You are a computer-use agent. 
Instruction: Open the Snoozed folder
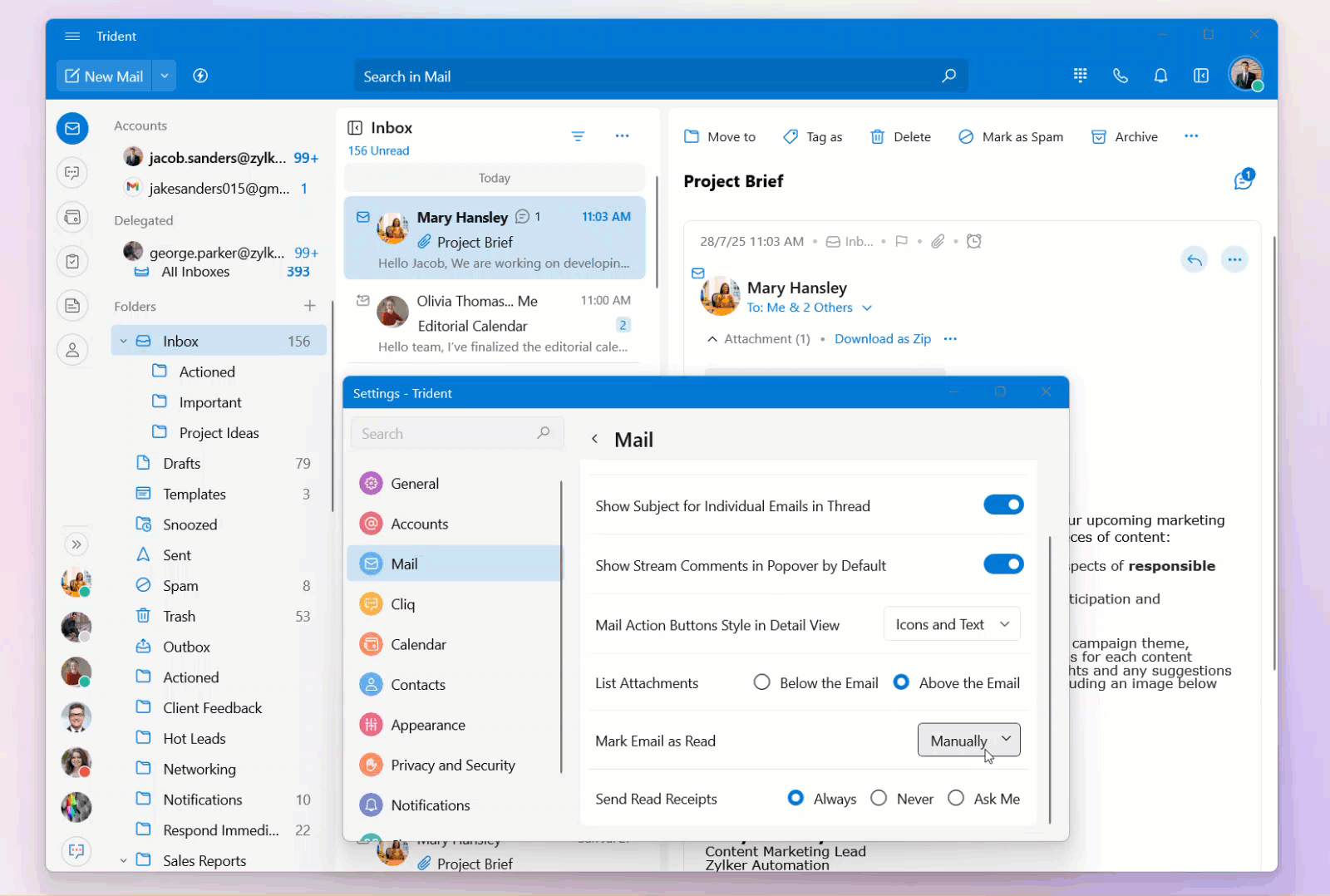click(219, 524)
